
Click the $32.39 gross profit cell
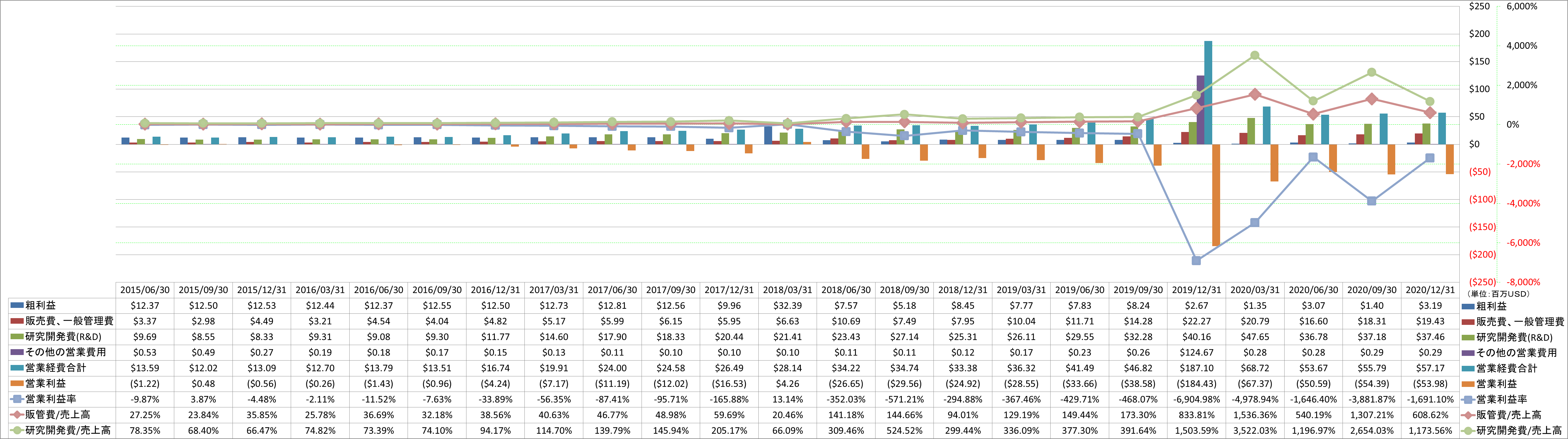pos(788,305)
